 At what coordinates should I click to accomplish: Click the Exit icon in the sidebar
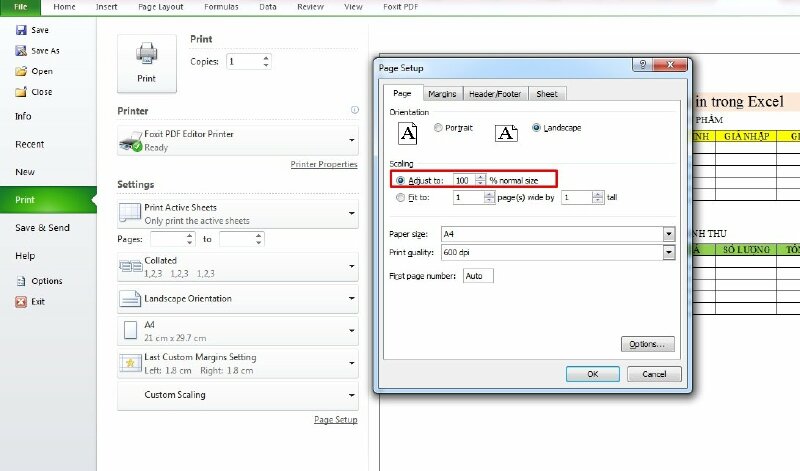click(x=21, y=302)
